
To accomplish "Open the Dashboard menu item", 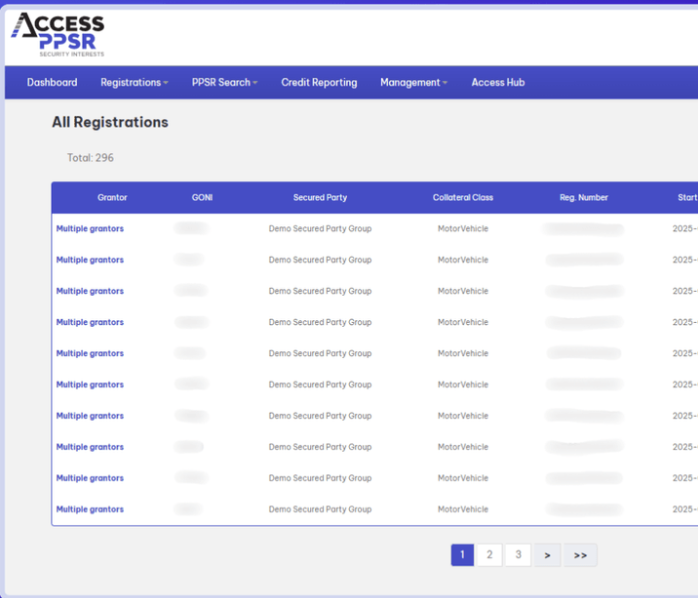I will click(x=52, y=82).
